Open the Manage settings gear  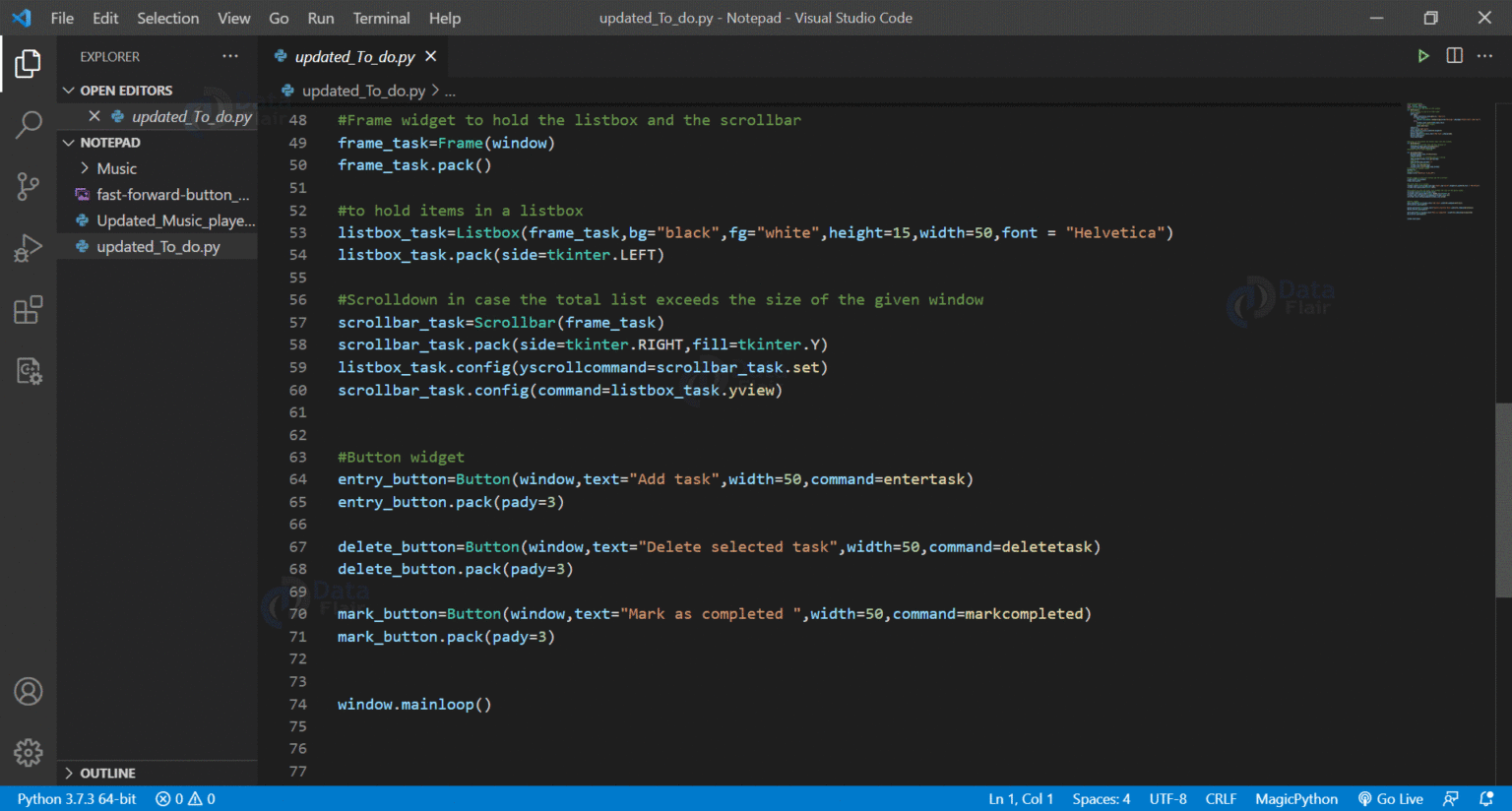pyautogui.click(x=29, y=752)
